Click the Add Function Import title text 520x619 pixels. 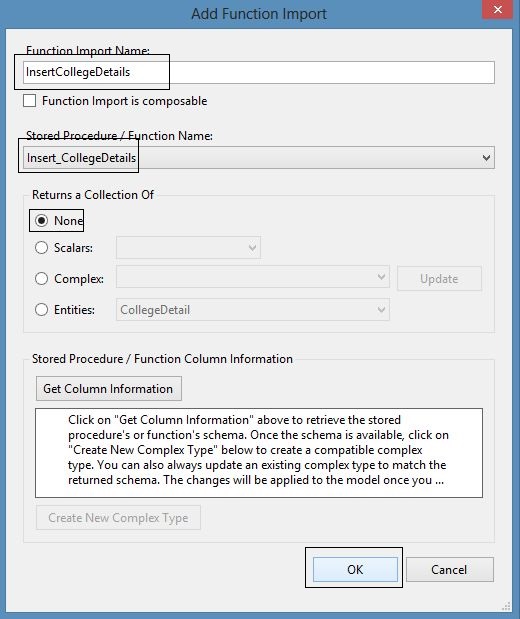pos(259,14)
